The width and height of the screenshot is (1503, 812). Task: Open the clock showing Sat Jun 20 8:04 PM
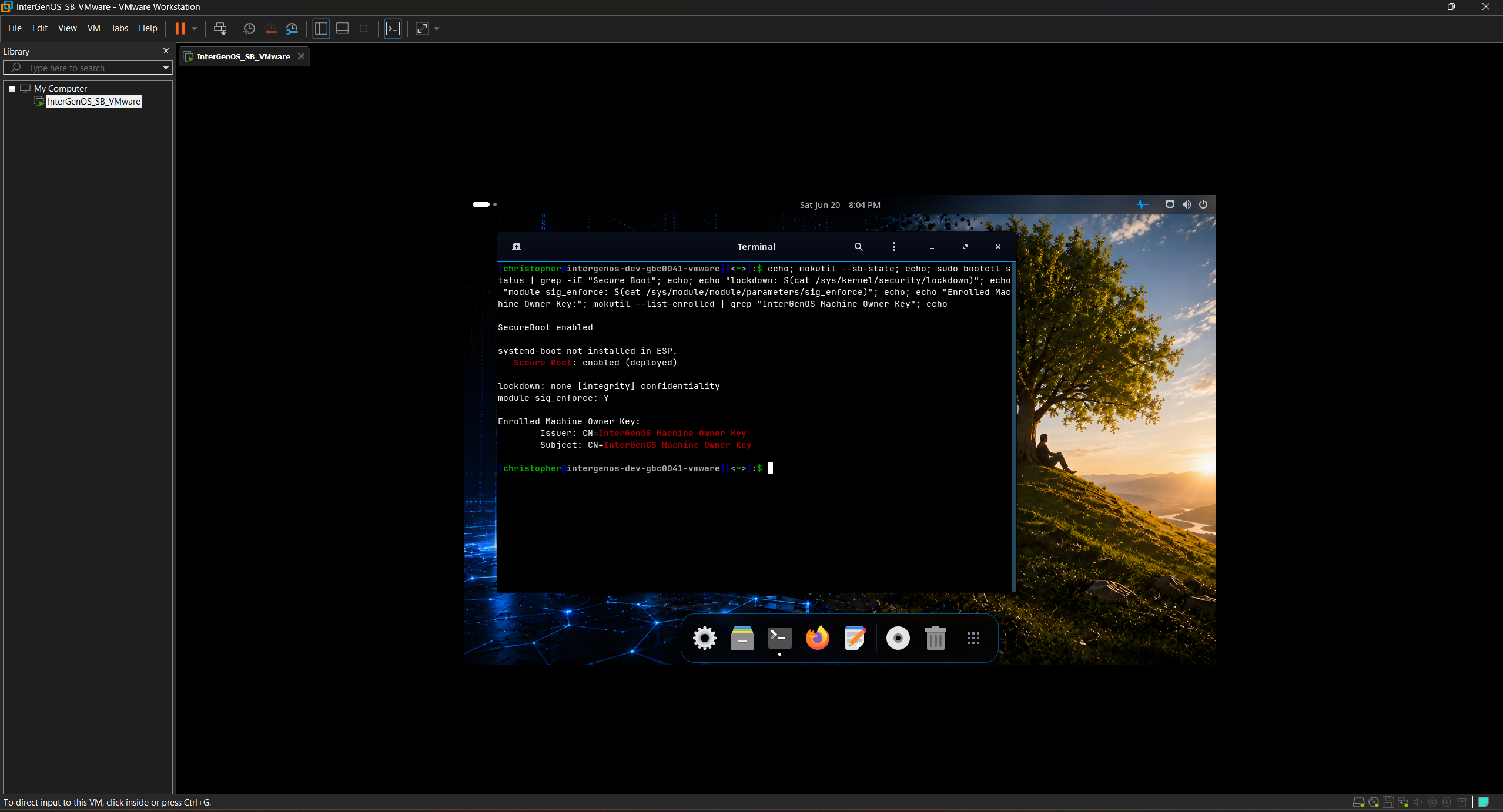pyautogui.click(x=840, y=205)
